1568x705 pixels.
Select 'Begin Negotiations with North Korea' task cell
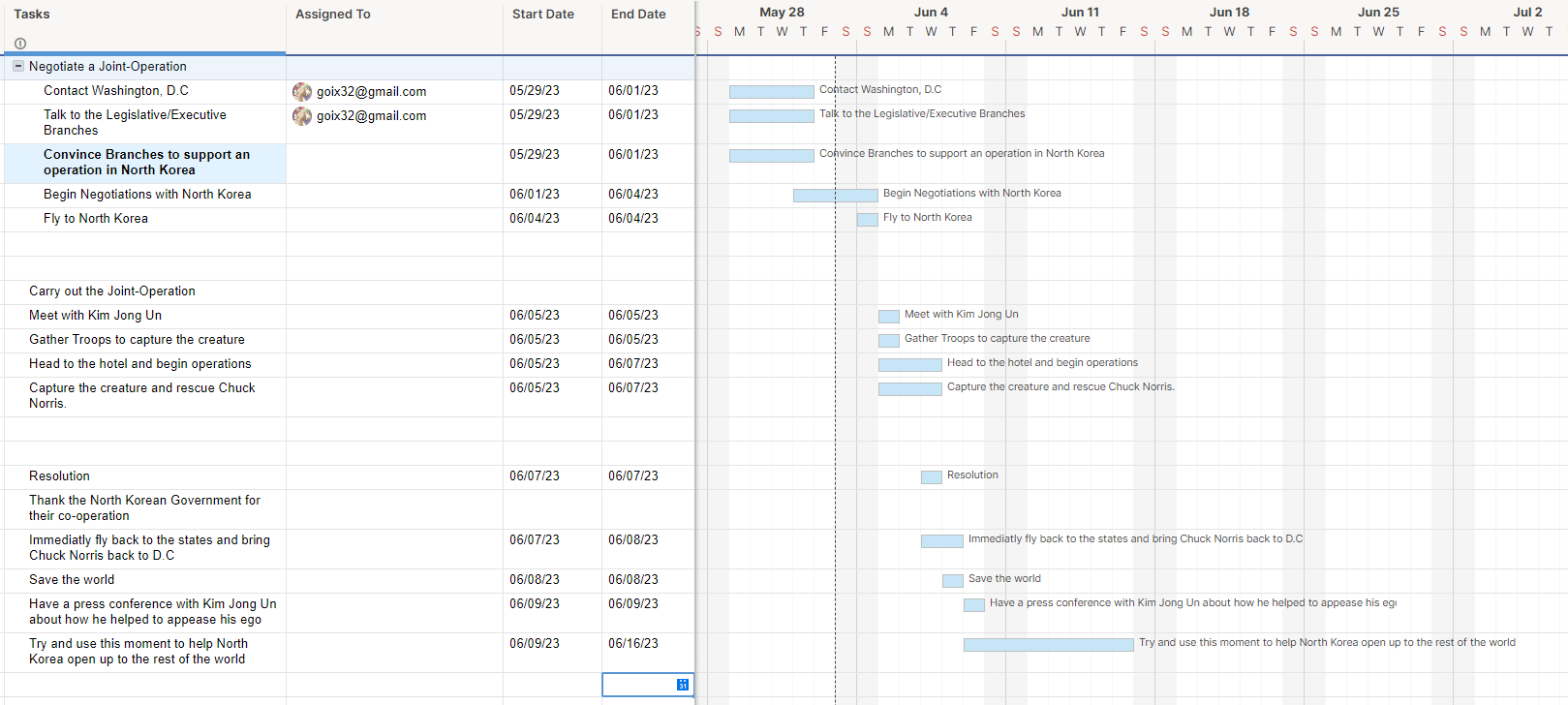147,195
